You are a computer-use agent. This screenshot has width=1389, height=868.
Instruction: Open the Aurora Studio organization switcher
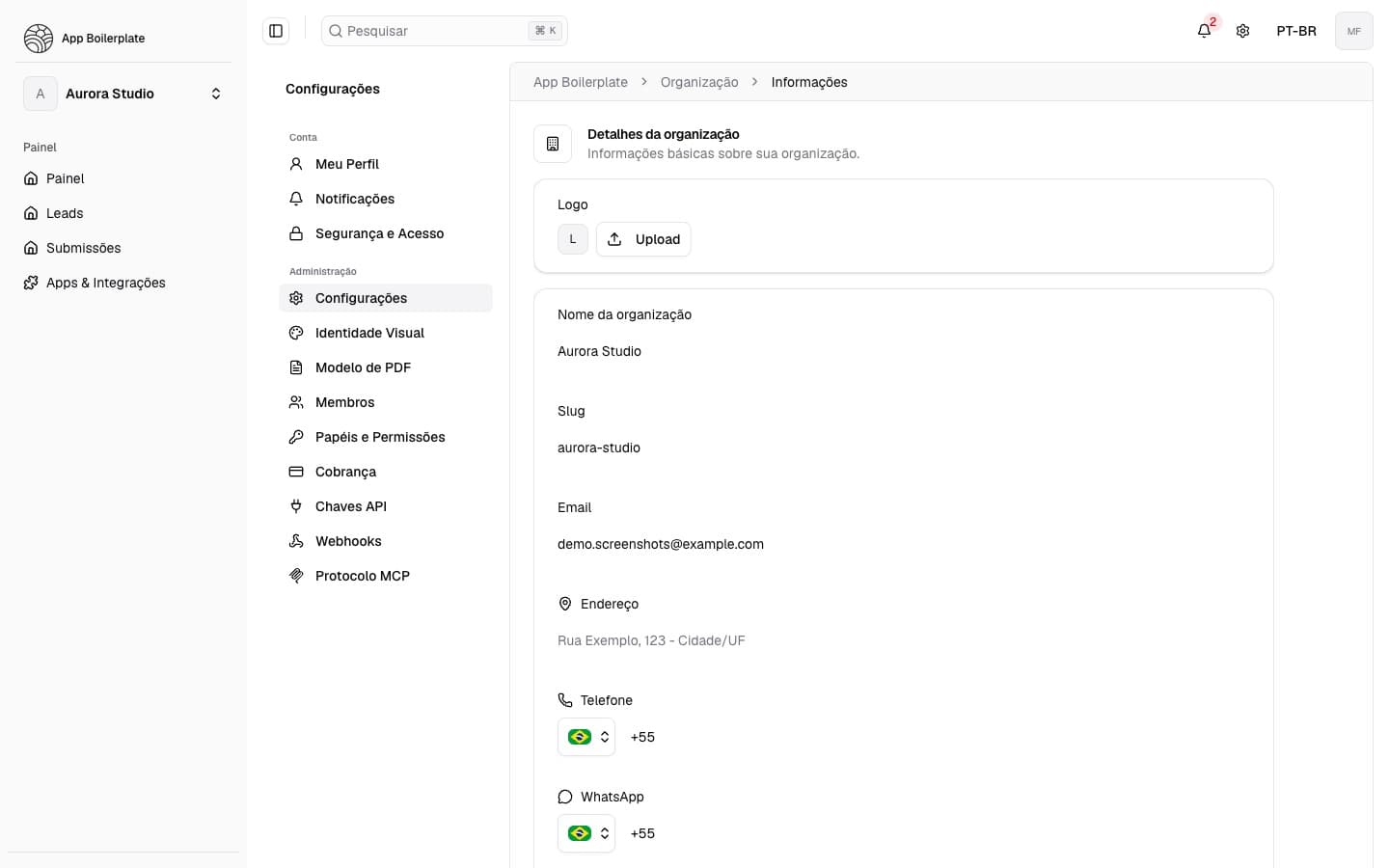coord(123,94)
